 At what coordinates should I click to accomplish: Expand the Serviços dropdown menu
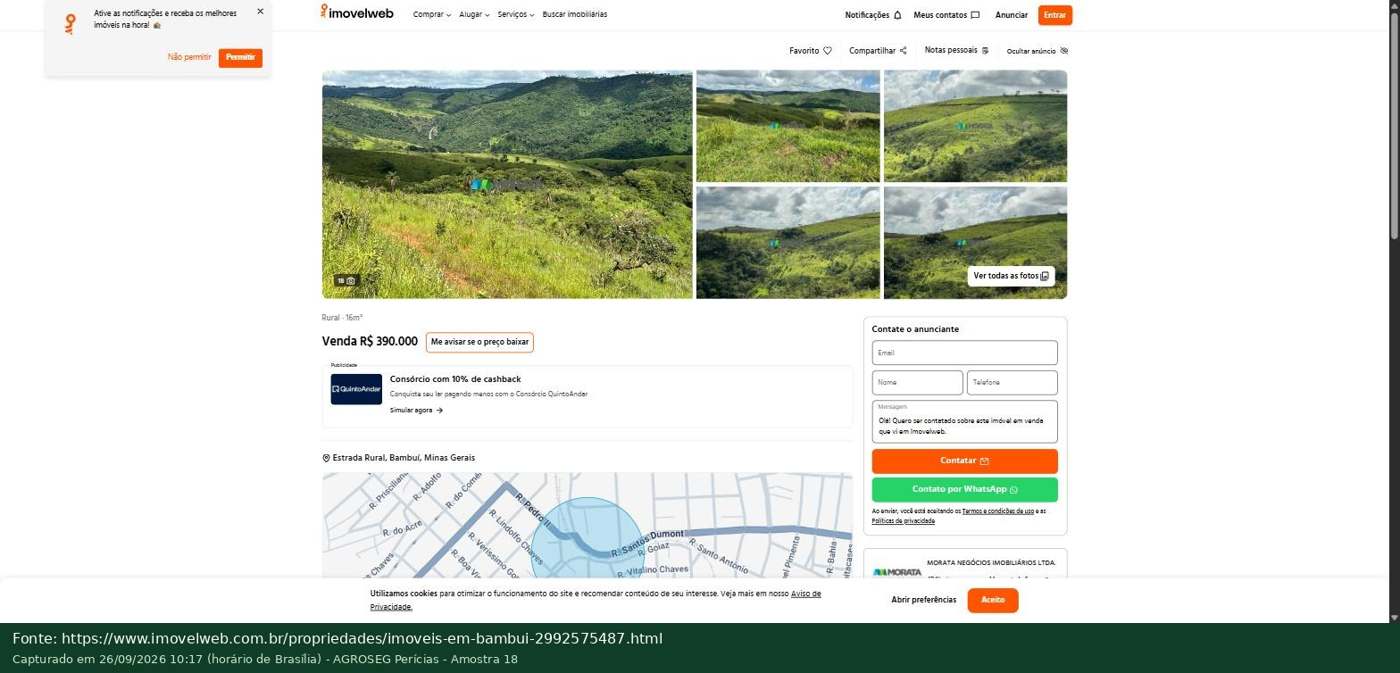516,15
